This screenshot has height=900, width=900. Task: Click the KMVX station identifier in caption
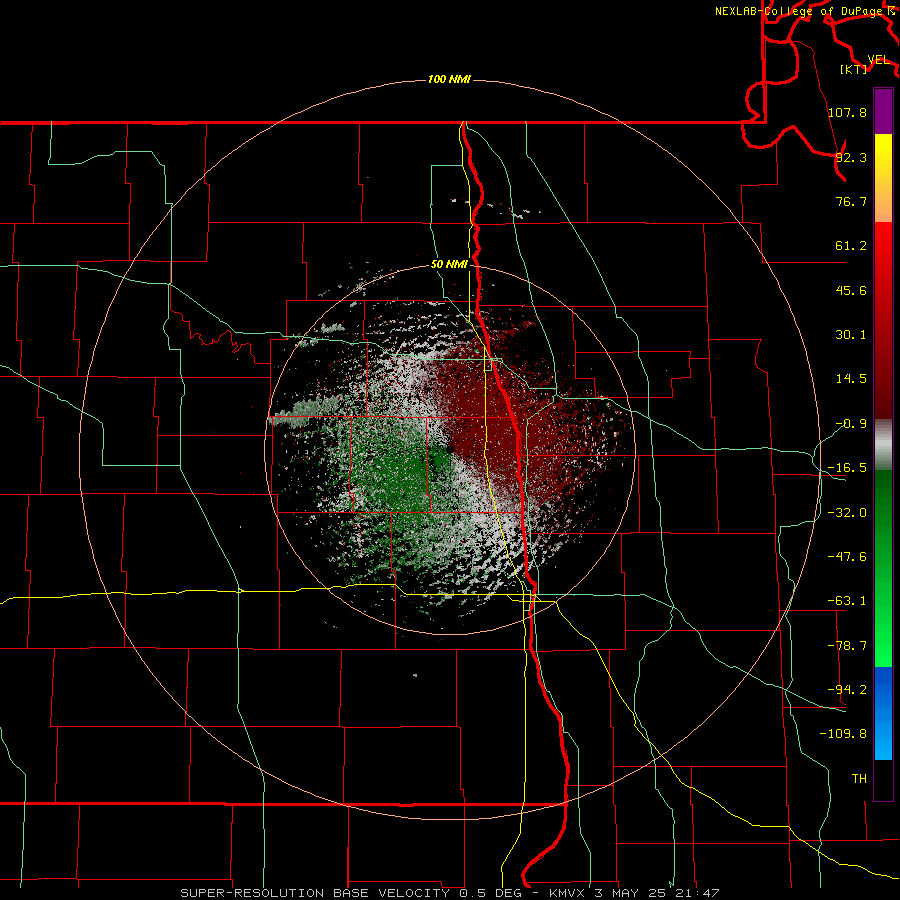point(569,893)
